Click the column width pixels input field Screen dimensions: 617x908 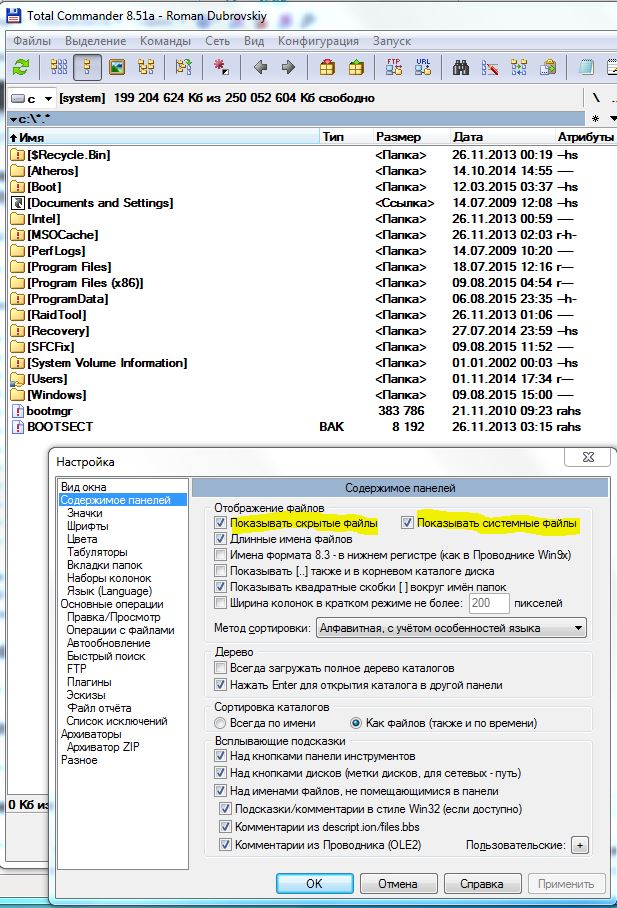(x=488, y=604)
